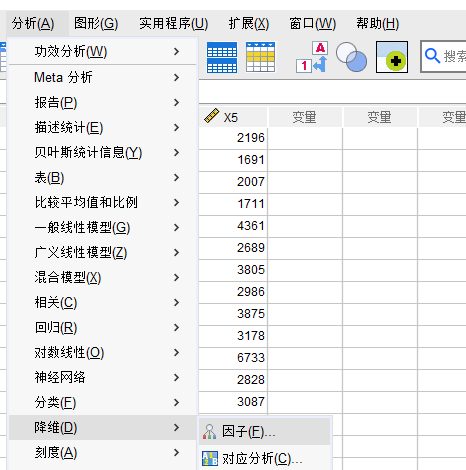
Task: Expand the 贝叶斯统计信息(Y) submenu
Action: click(102, 152)
